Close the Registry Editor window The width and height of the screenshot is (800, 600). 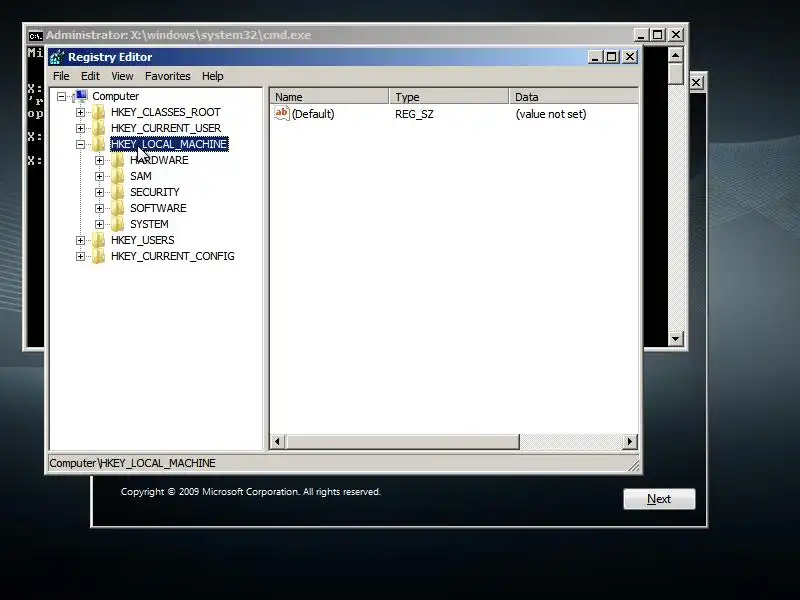coord(630,57)
